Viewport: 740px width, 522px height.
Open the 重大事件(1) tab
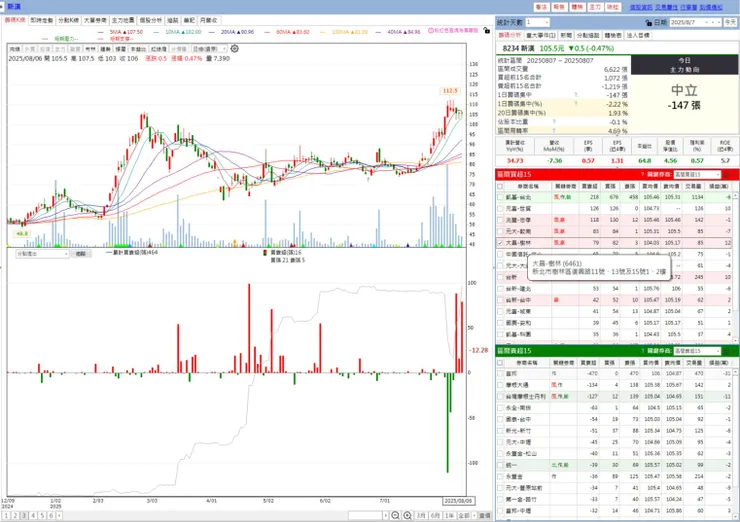click(541, 35)
